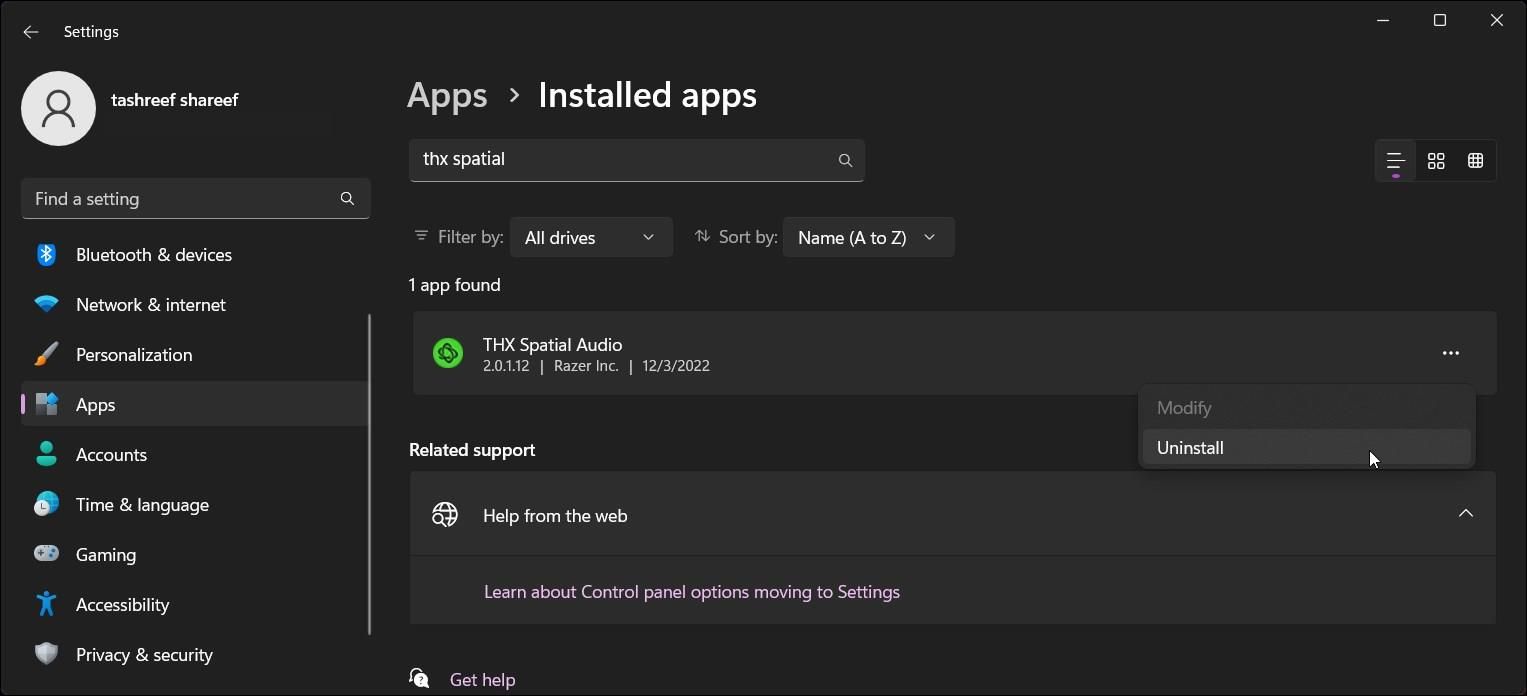Click the Network Wi-Fi icon in sidebar

click(46, 305)
